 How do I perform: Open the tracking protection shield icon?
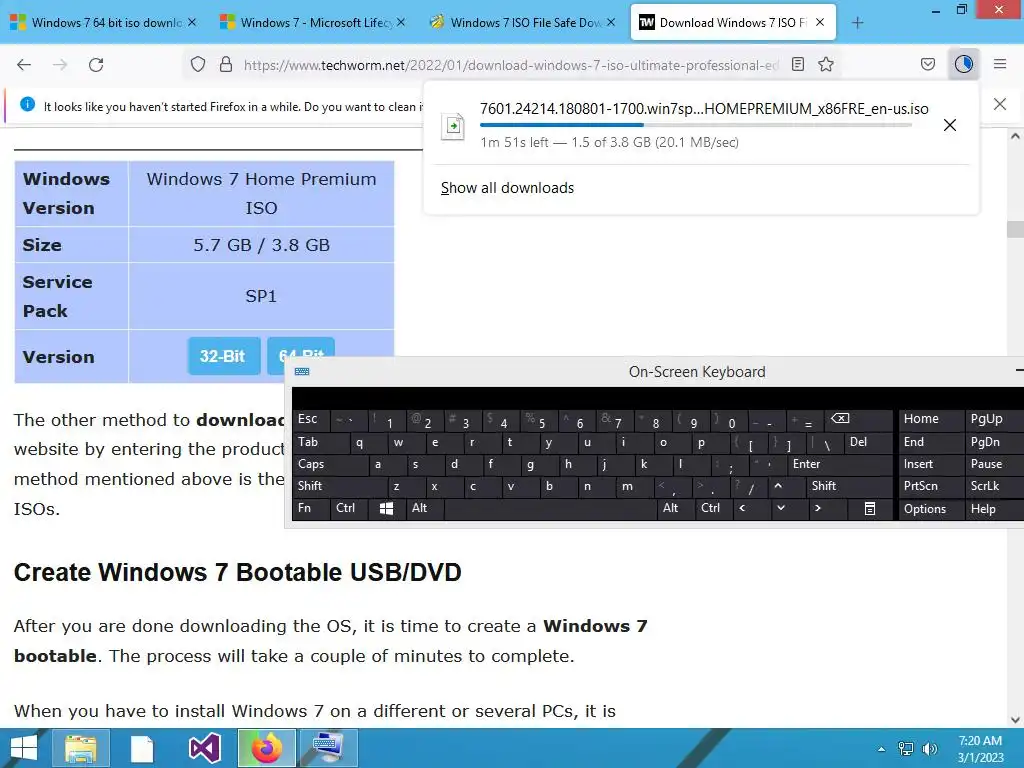[198, 65]
